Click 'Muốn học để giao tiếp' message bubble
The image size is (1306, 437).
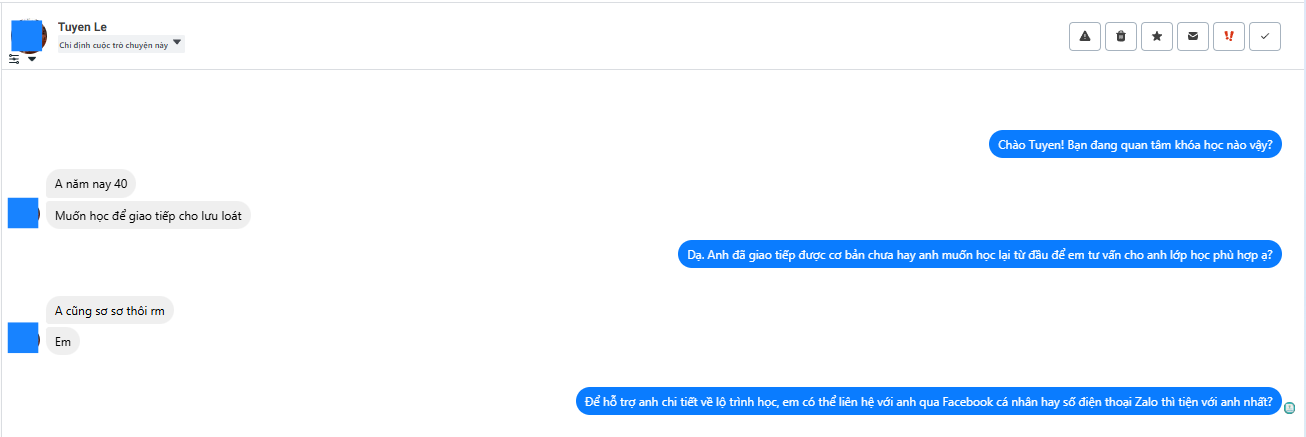click(148, 215)
